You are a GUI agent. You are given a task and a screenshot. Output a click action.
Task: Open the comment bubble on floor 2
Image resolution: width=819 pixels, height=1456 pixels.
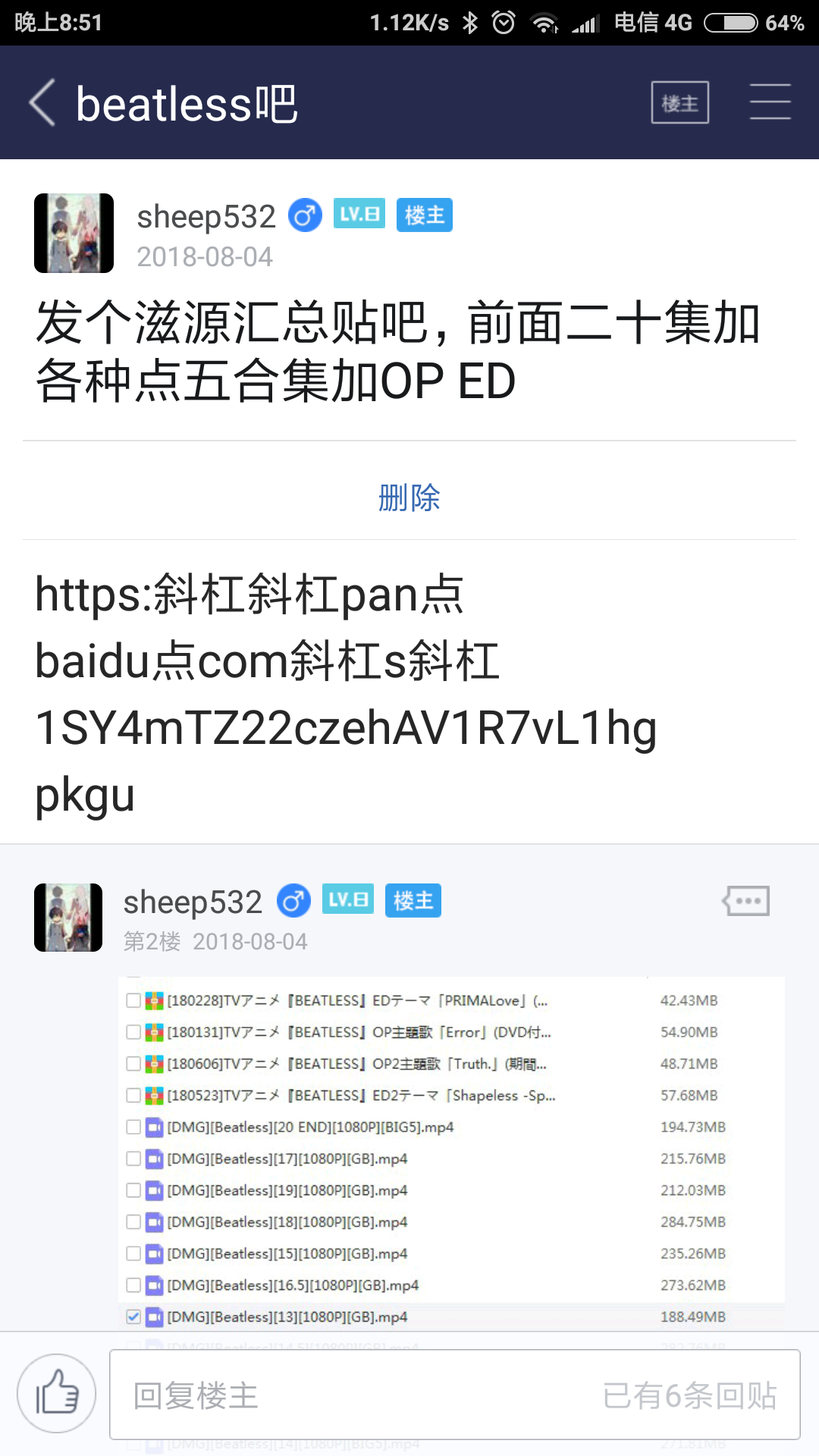click(746, 901)
